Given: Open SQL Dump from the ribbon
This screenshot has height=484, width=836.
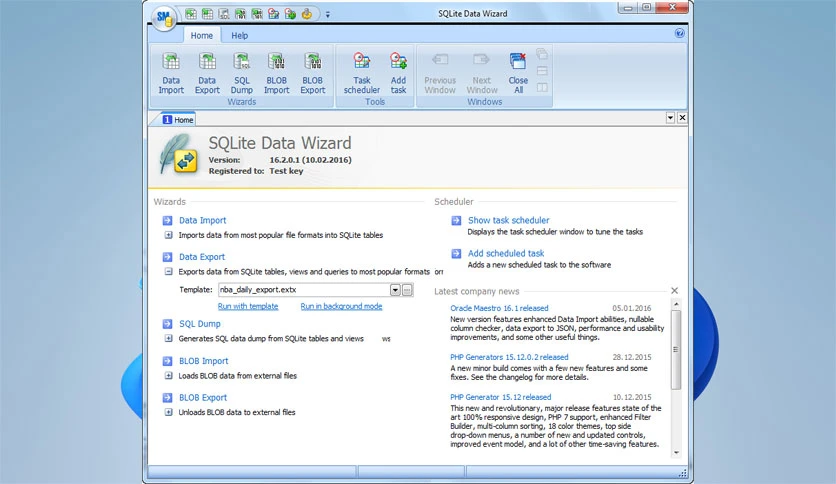Looking at the screenshot, I should [242, 74].
